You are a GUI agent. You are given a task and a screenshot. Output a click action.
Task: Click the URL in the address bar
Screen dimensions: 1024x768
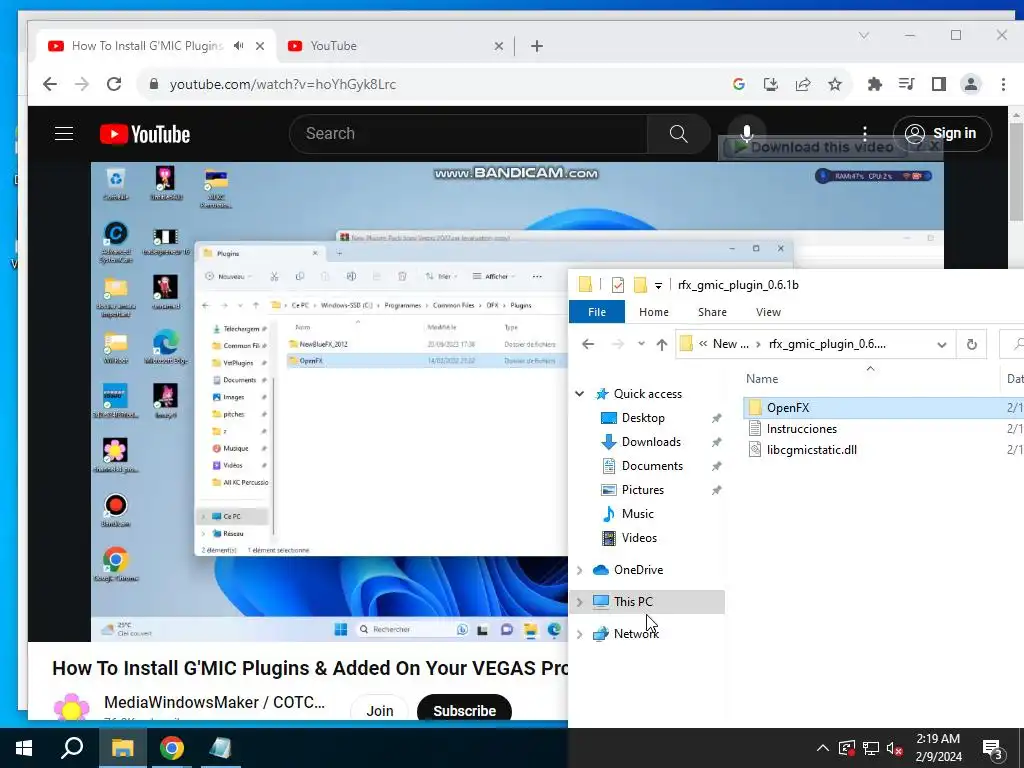[283, 84]
